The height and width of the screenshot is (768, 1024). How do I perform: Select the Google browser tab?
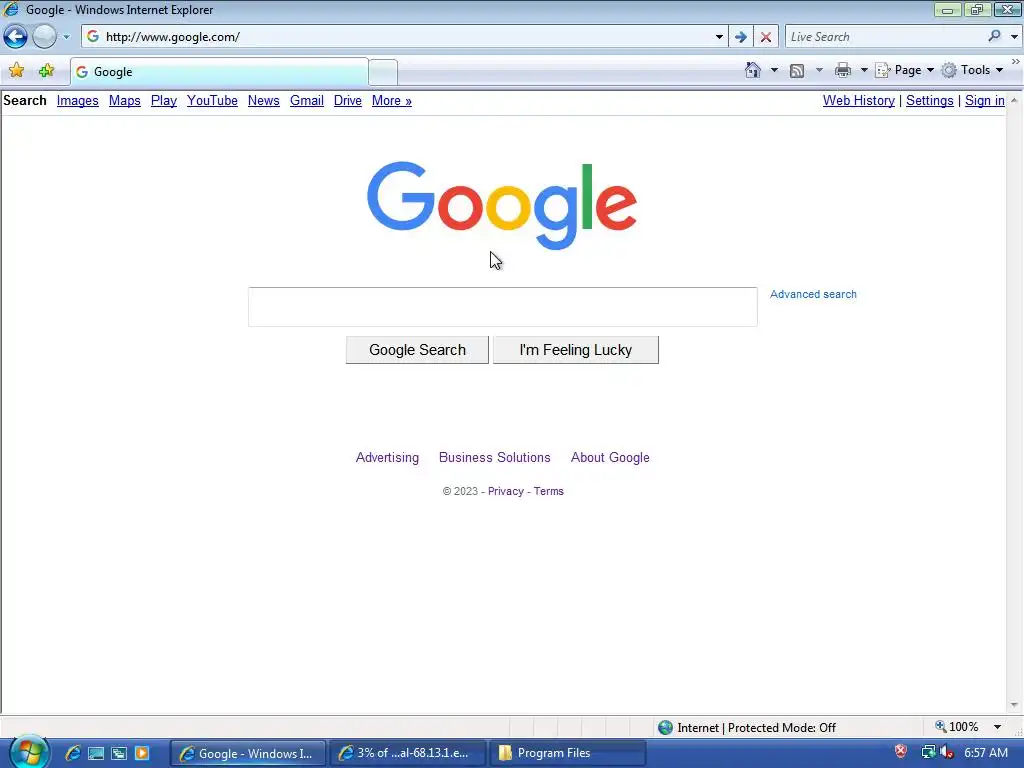219,72
